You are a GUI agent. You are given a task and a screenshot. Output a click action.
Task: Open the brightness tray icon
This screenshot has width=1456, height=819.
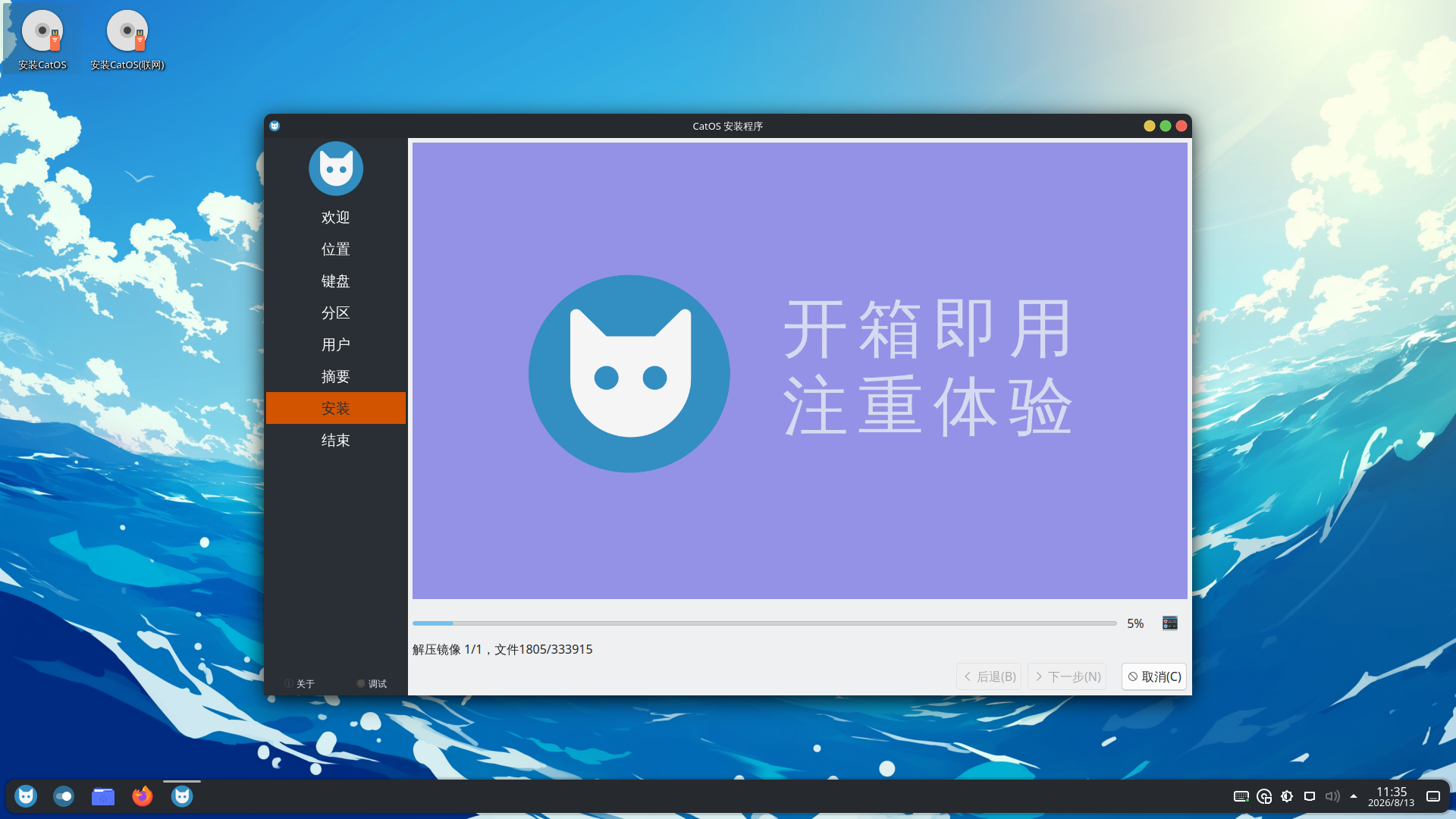[x=1287, y=796]
